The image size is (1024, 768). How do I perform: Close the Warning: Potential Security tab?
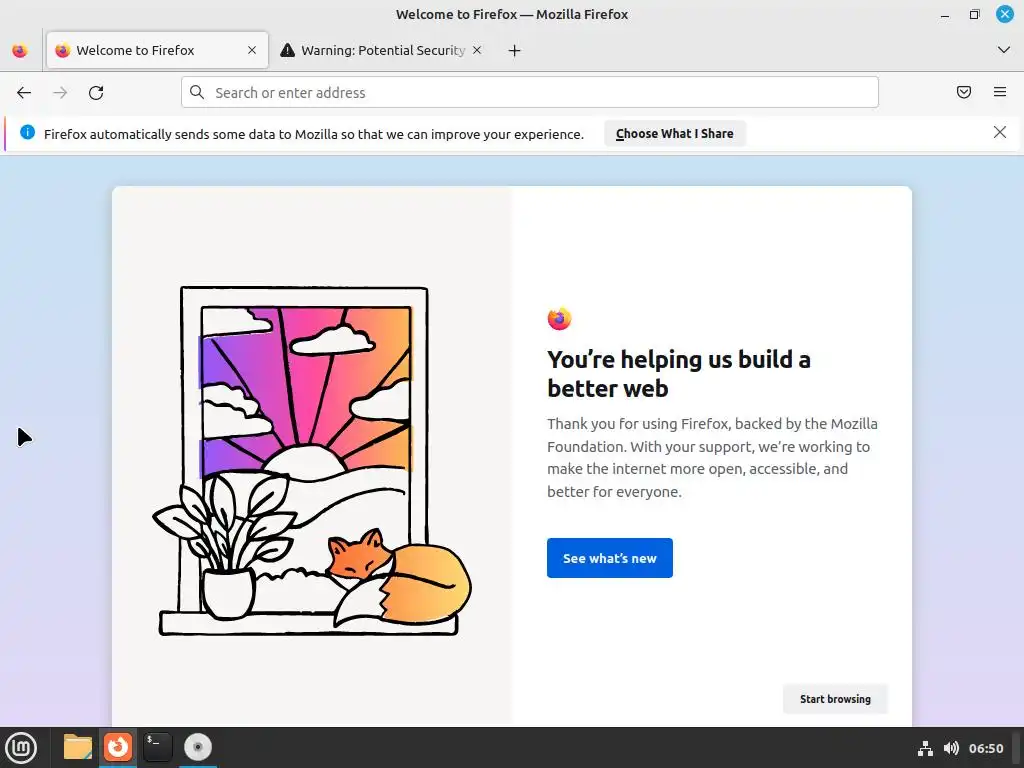(477, 50)
